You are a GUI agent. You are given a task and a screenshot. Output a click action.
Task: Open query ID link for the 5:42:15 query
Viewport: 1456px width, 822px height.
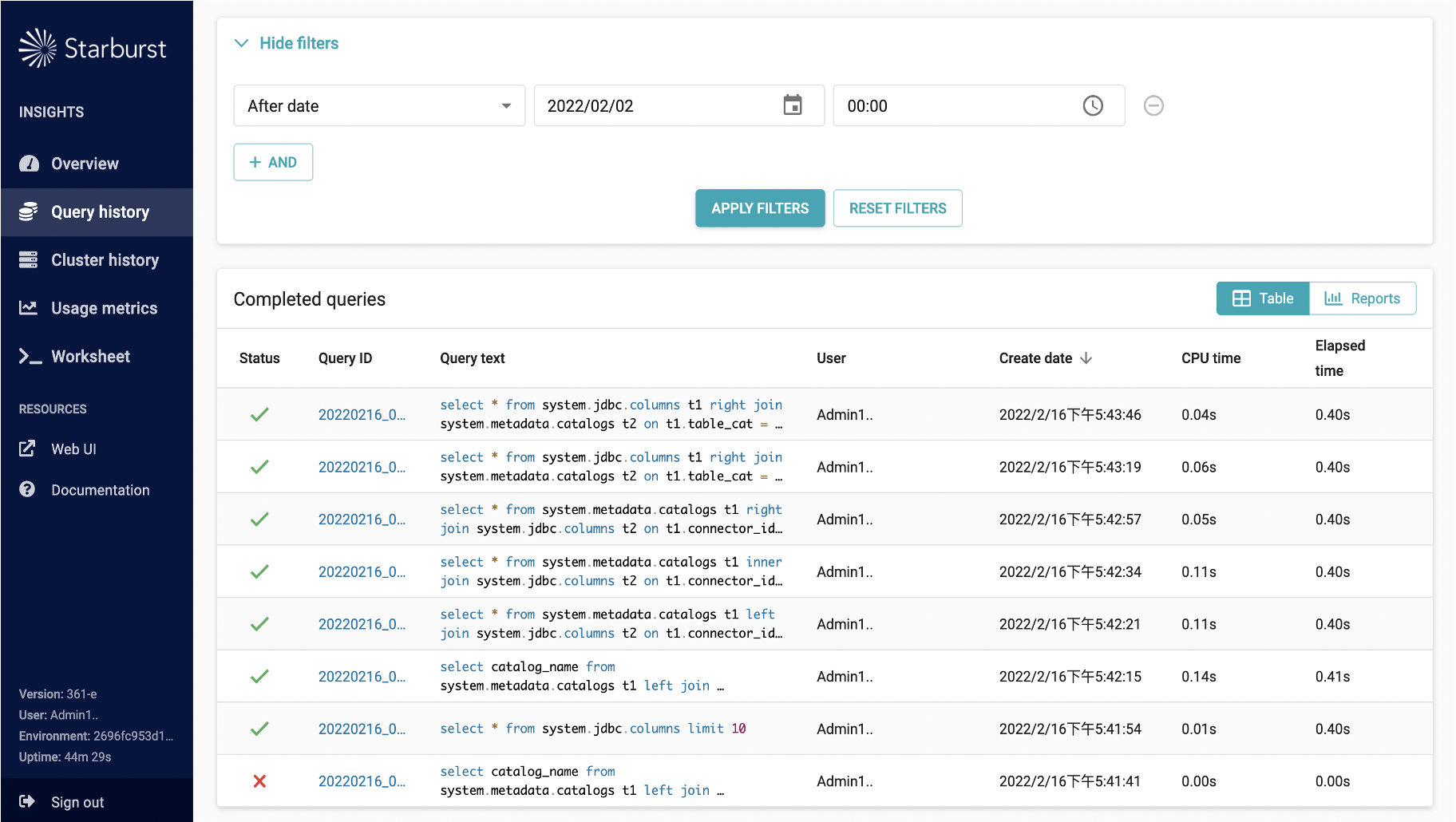pos(362,677)
